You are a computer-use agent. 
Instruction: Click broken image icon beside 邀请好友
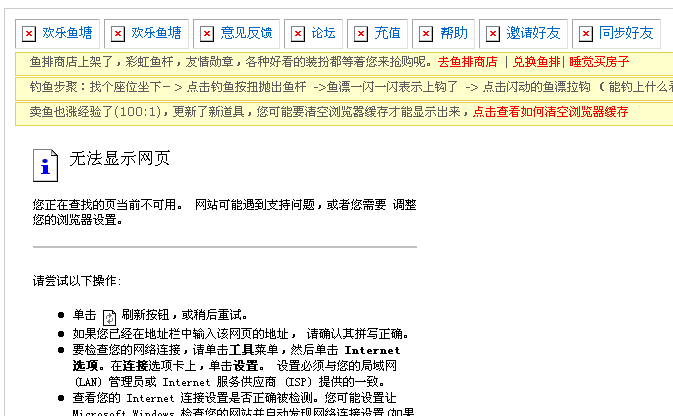coord(493,33)
